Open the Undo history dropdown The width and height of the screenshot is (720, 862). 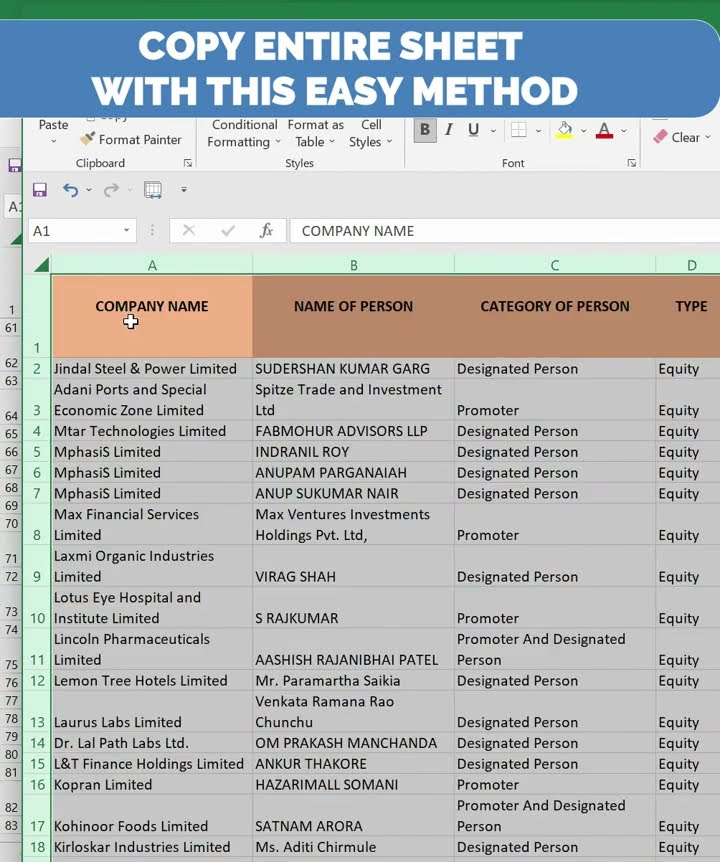click(x=89, y=190)
